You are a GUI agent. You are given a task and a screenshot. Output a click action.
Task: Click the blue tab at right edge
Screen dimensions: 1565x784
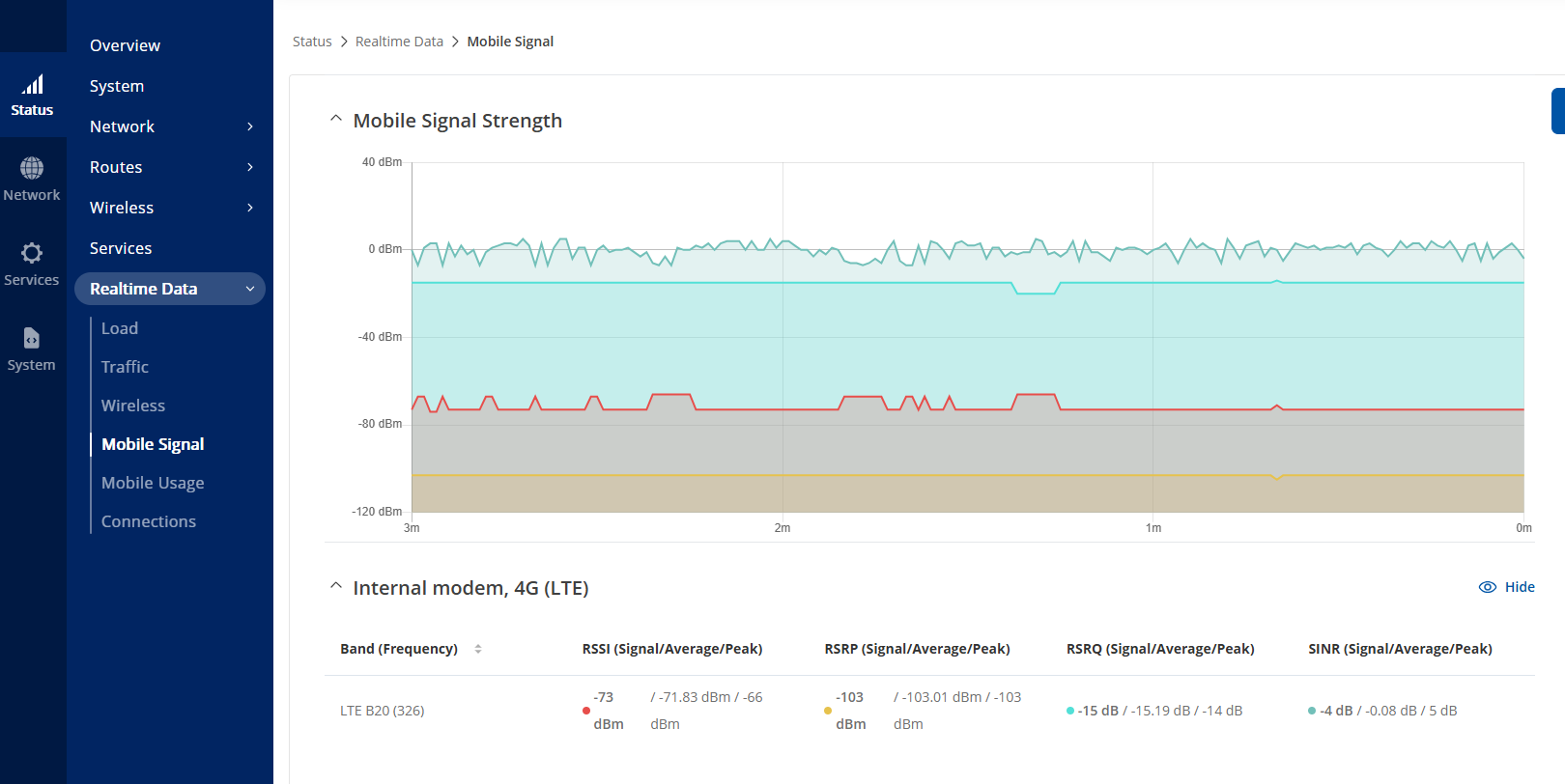click(1557, 111)
